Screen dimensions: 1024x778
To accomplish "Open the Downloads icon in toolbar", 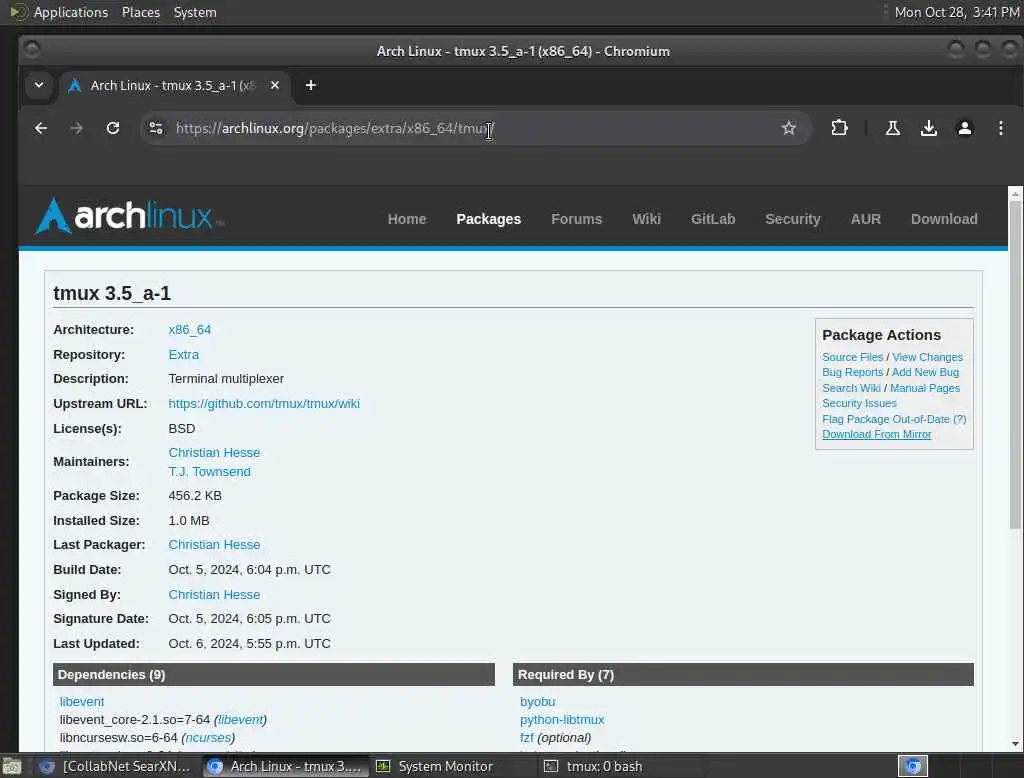I will pyautogui.click(x=929, y=128).
